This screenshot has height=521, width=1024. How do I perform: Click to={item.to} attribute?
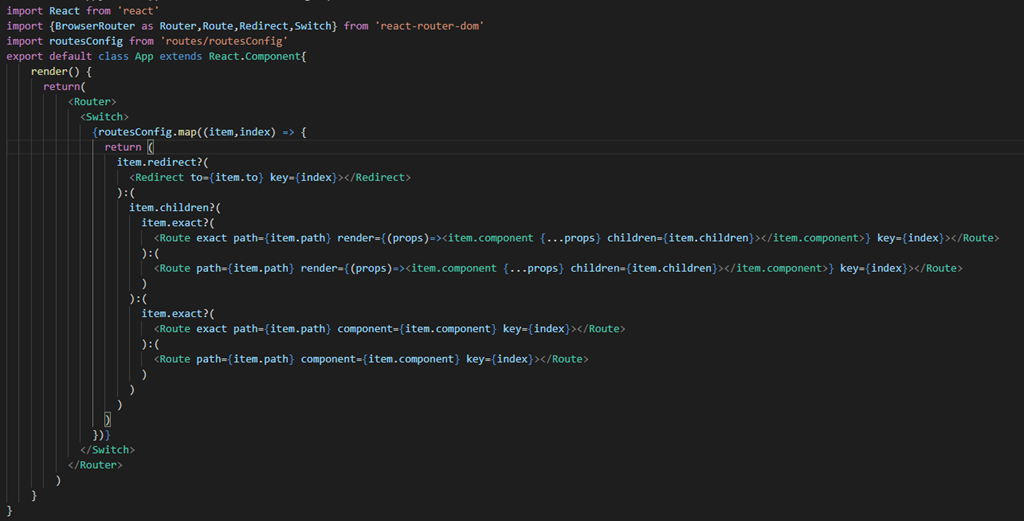(x=227, y=178)
